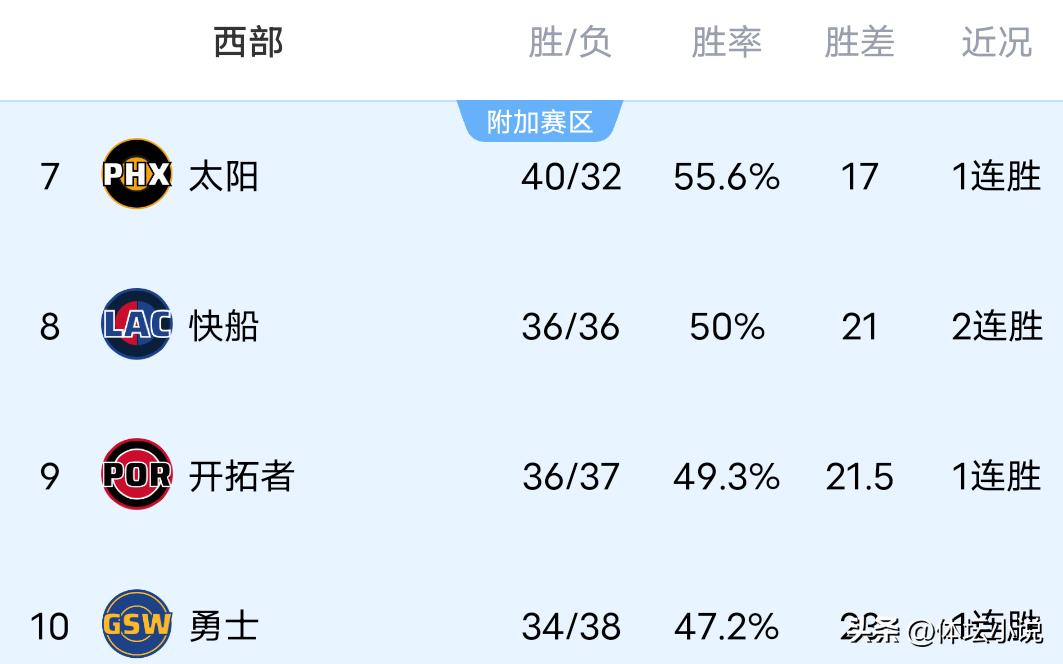
Task: Sort by 胜率 column header
Action: tap(726, 42)
